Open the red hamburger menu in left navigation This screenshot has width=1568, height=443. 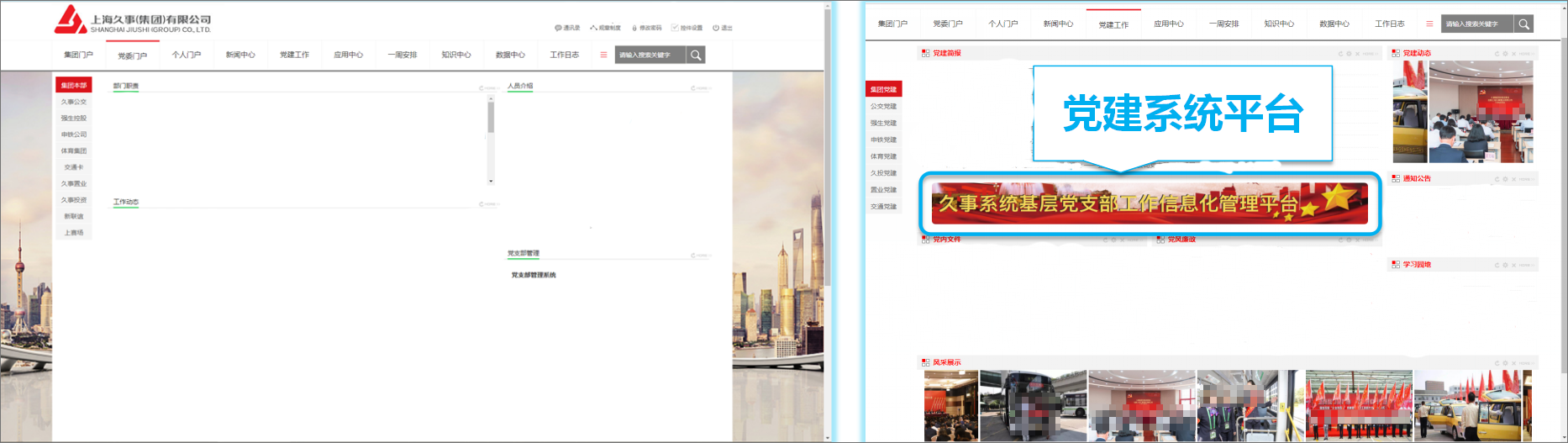pos(603,55)
